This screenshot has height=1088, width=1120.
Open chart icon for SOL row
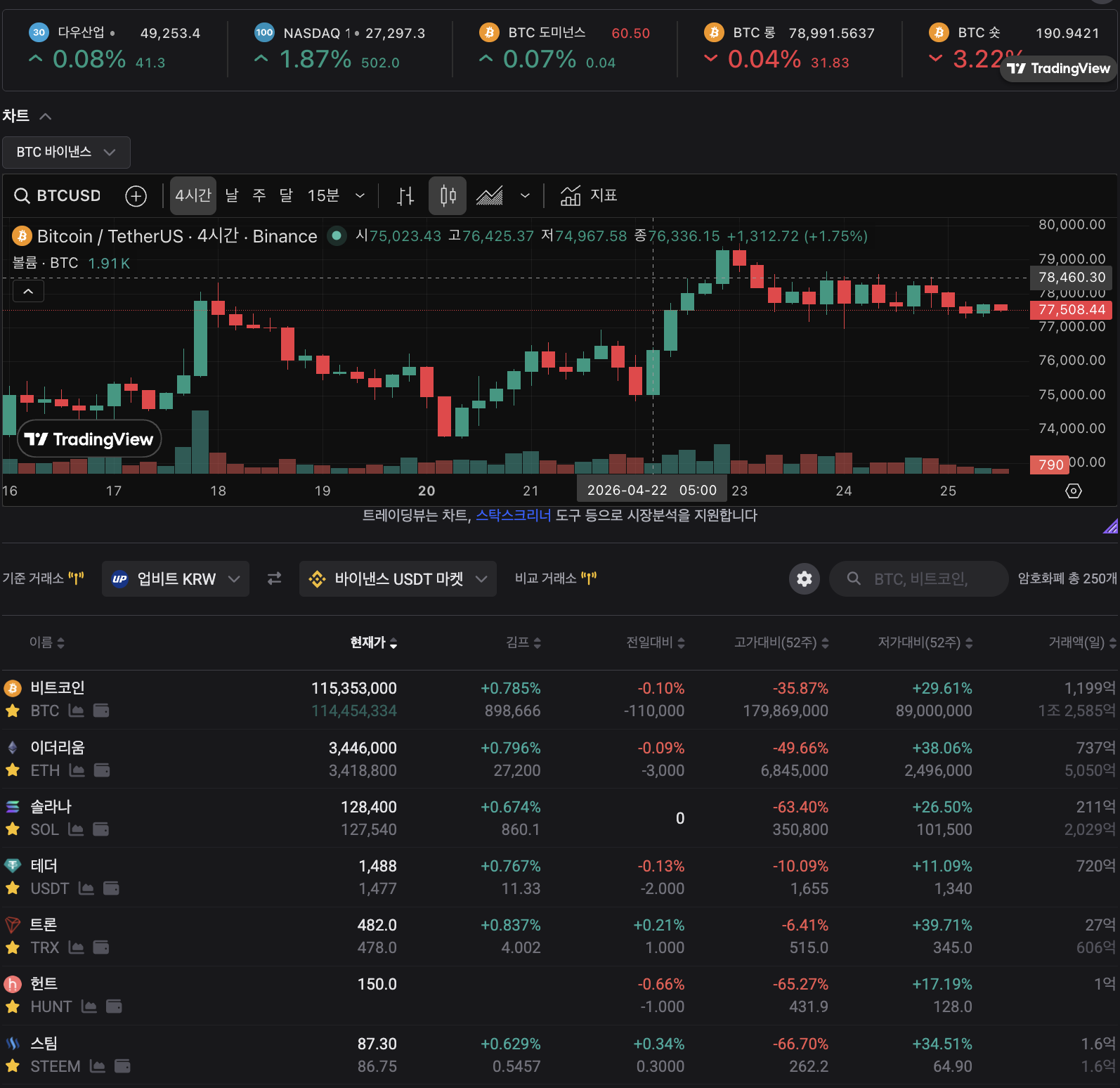coord(76,829)
